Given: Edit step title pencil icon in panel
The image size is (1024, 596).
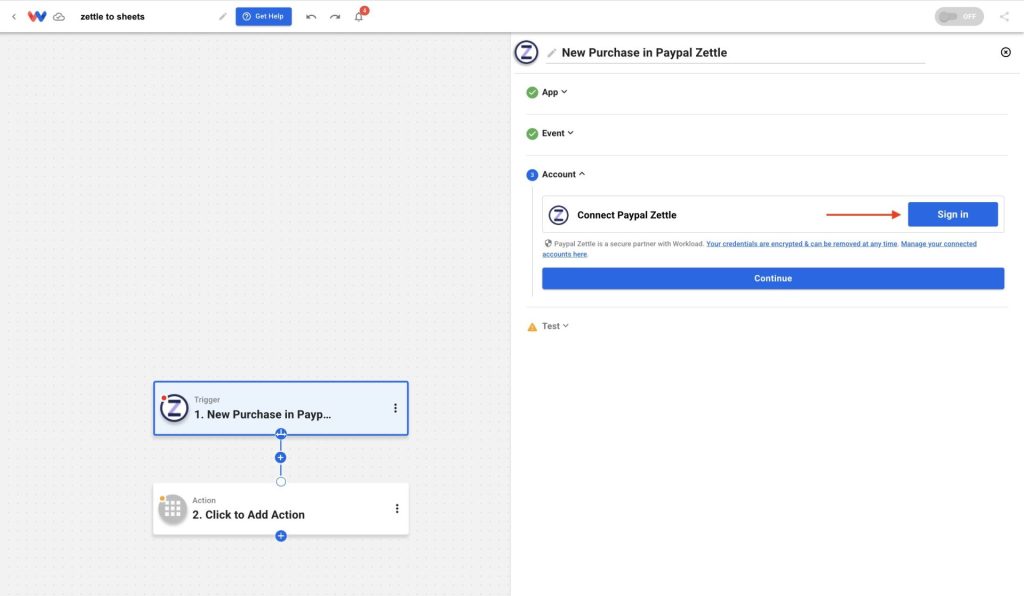Looking at the screenshot, I should tap(552, 53).
